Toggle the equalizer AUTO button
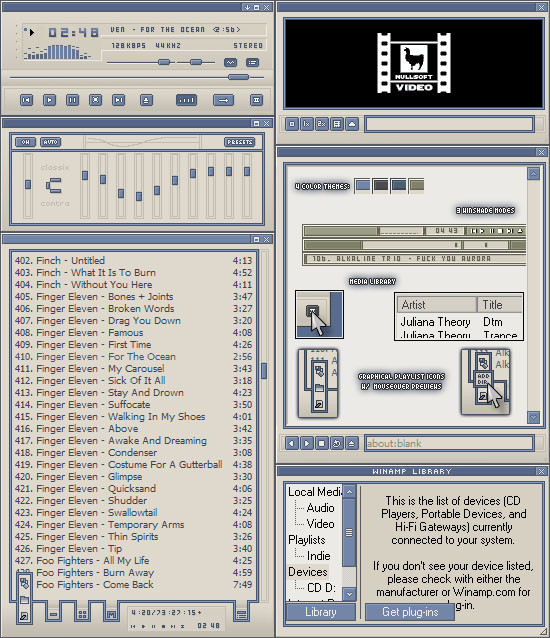 point(50,142)
